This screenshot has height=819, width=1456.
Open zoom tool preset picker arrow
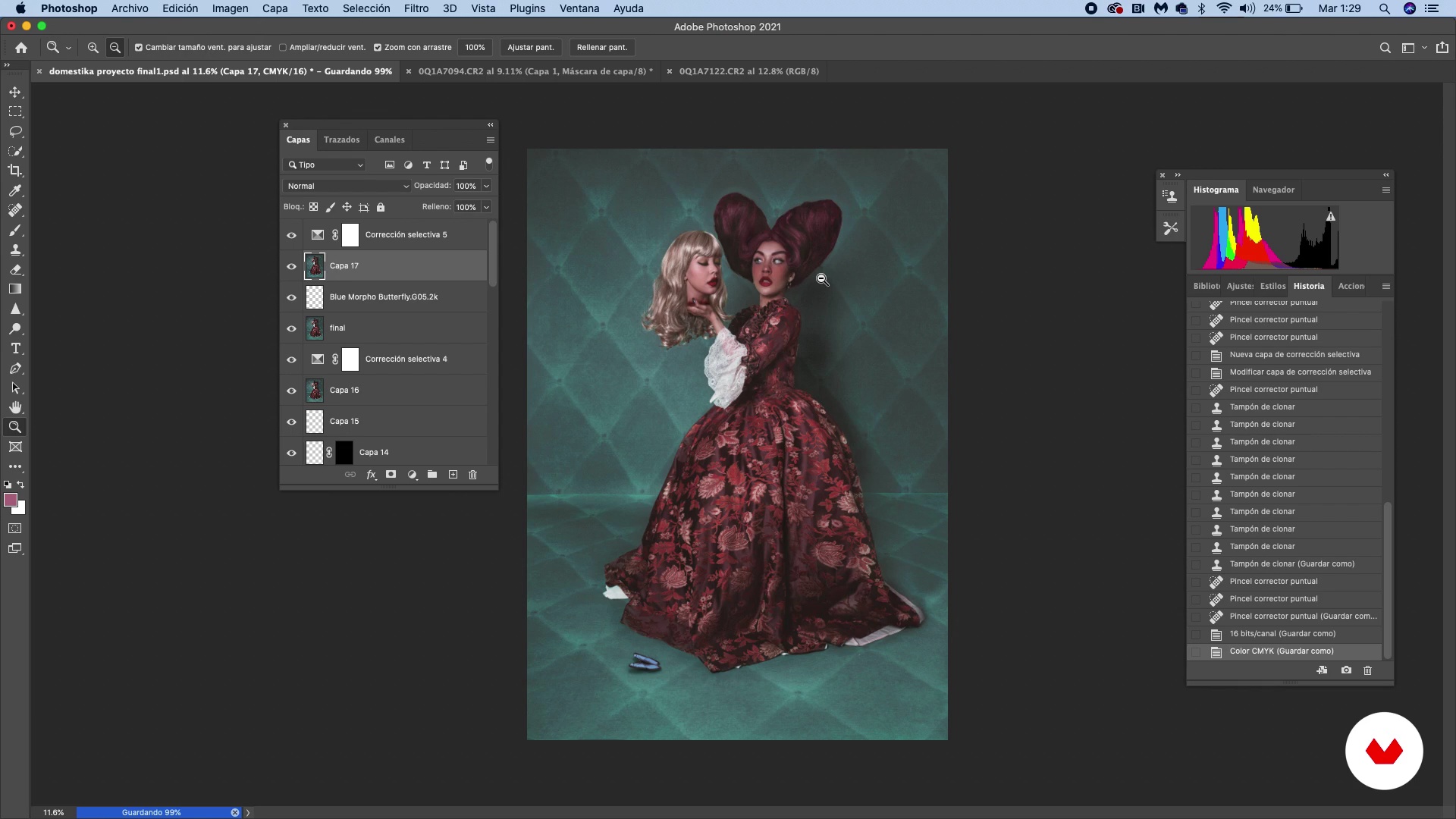point(68,47)
